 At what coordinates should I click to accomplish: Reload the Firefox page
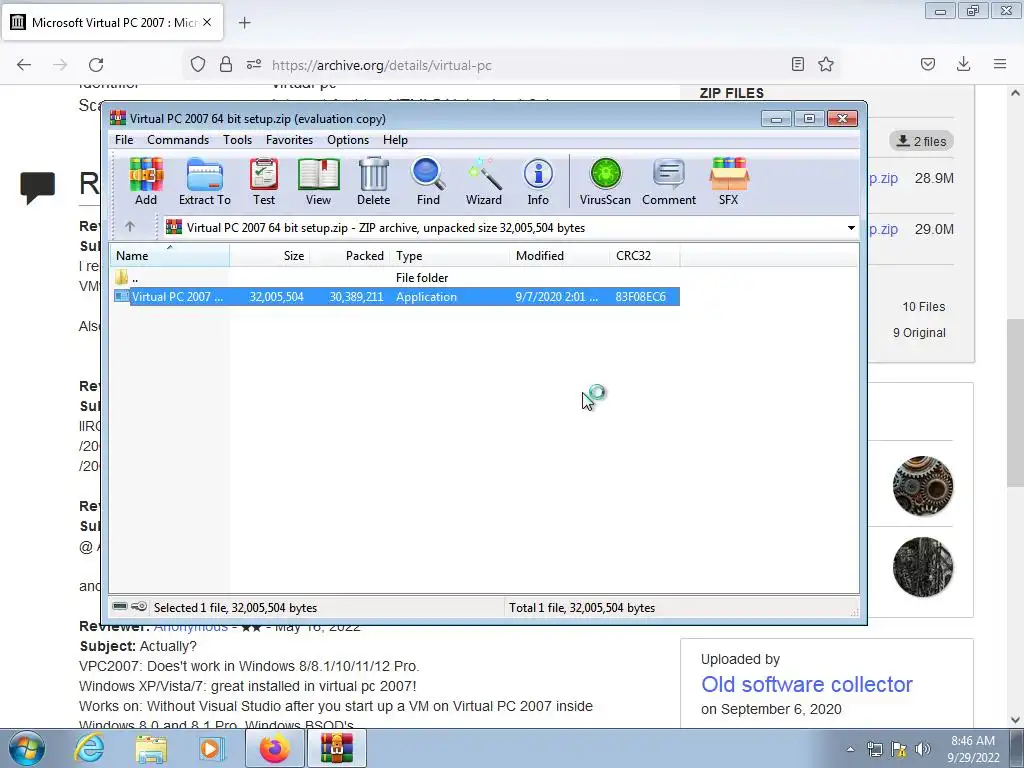[x=96, y=64]
